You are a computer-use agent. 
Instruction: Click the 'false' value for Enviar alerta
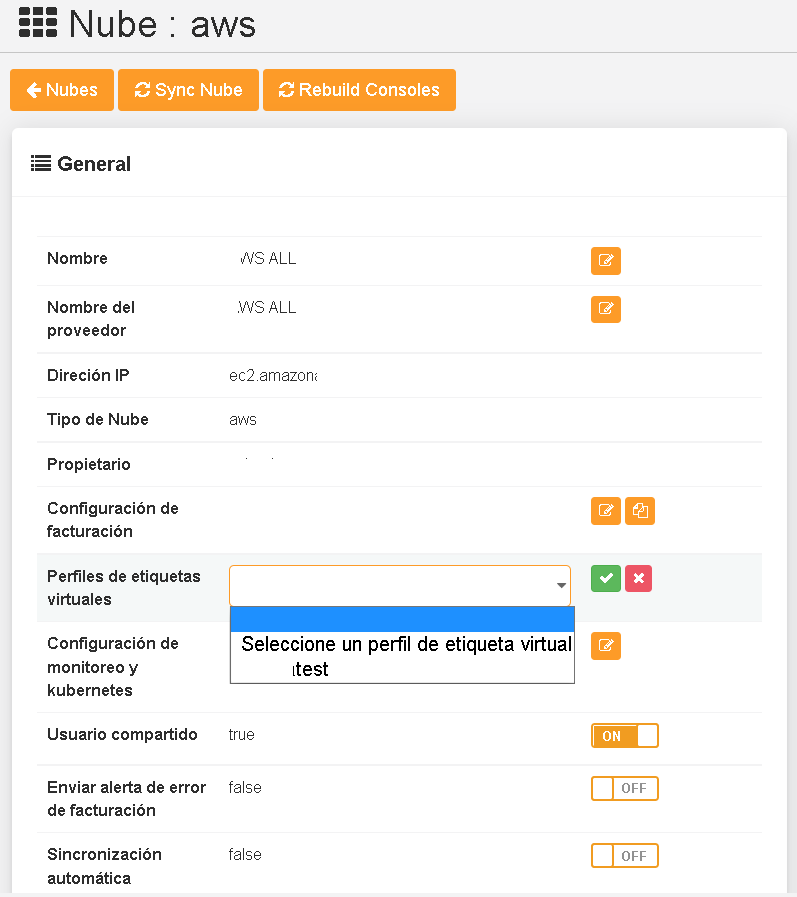point(245,788)
